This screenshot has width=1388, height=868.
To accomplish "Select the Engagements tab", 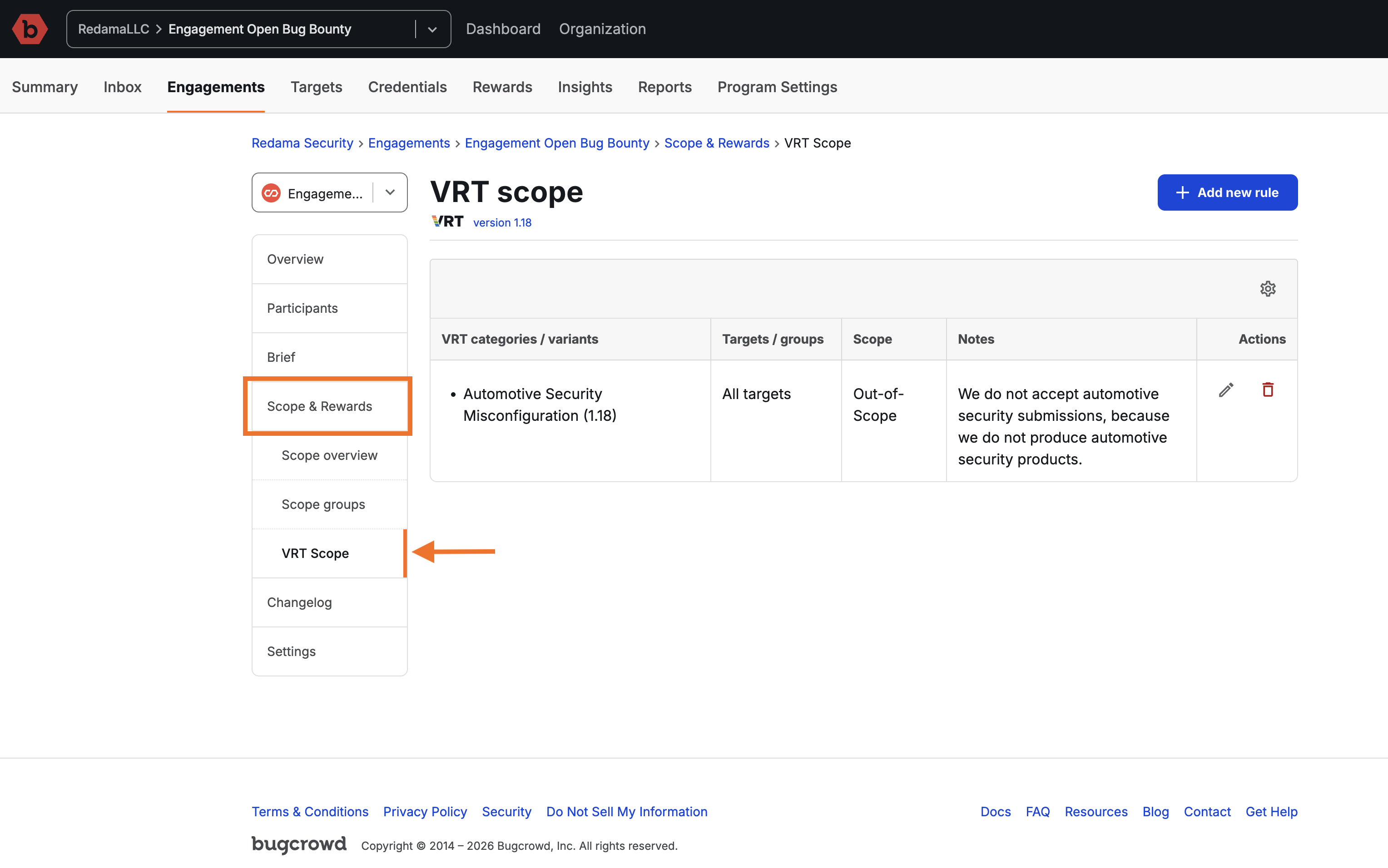I will (x=216, y=87).
